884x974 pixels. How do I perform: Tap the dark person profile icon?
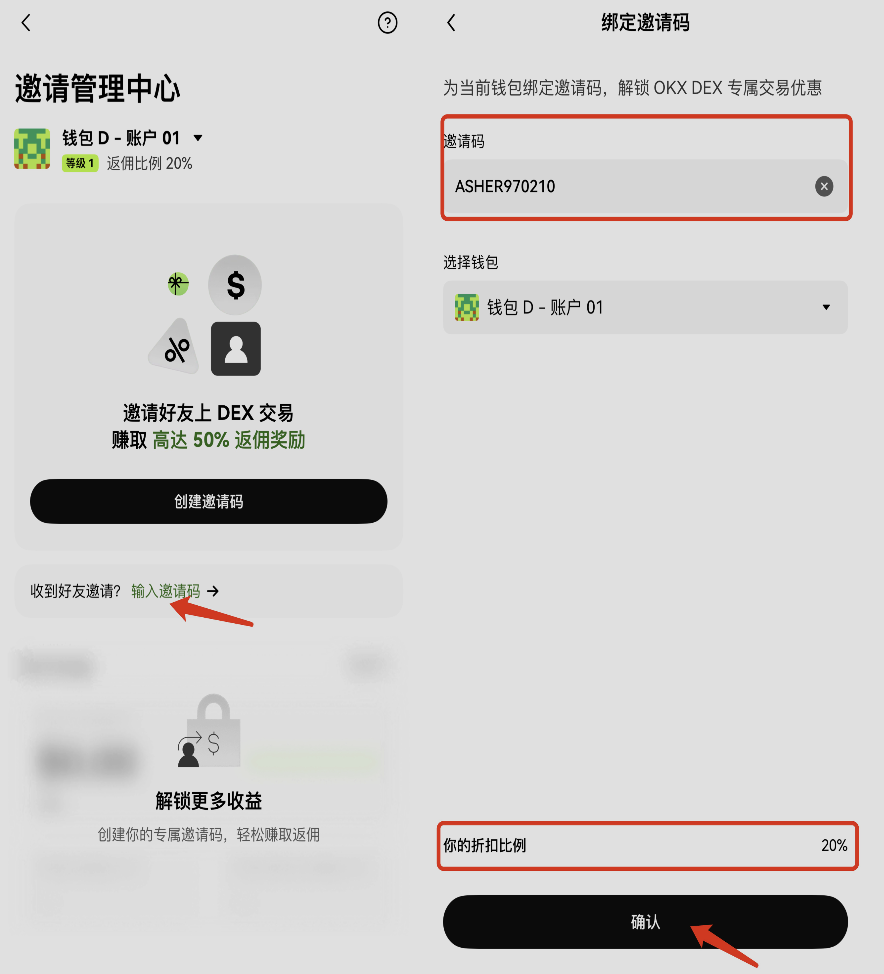coord(236,349)
